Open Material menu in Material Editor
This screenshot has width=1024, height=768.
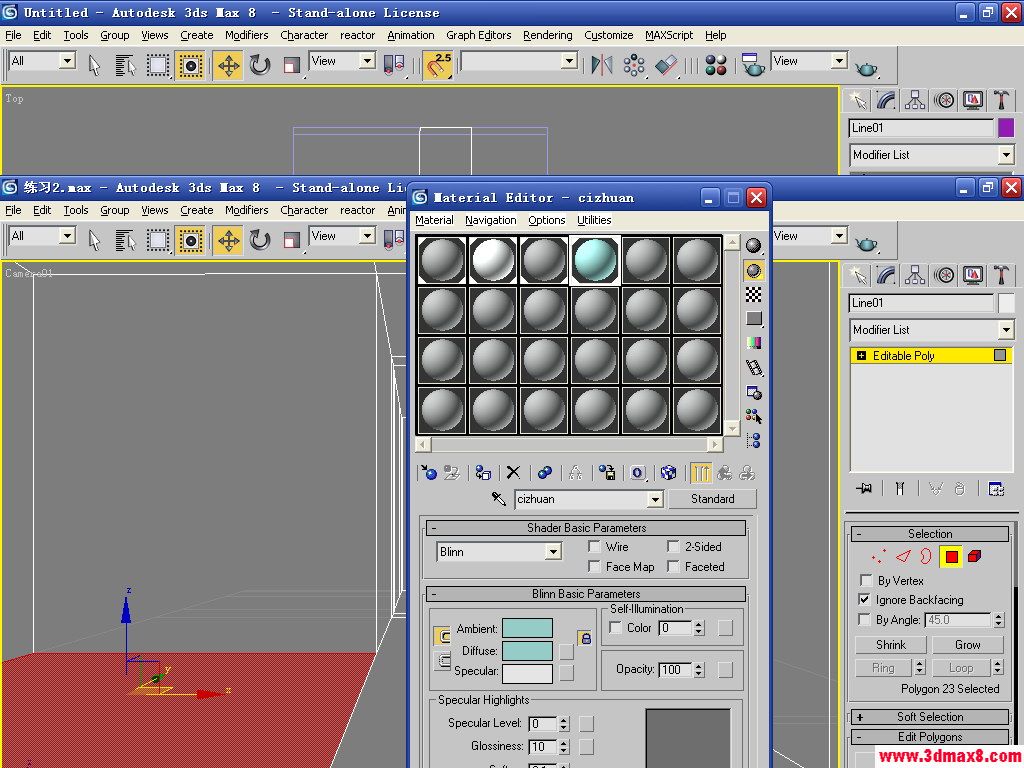click(434, 220)
